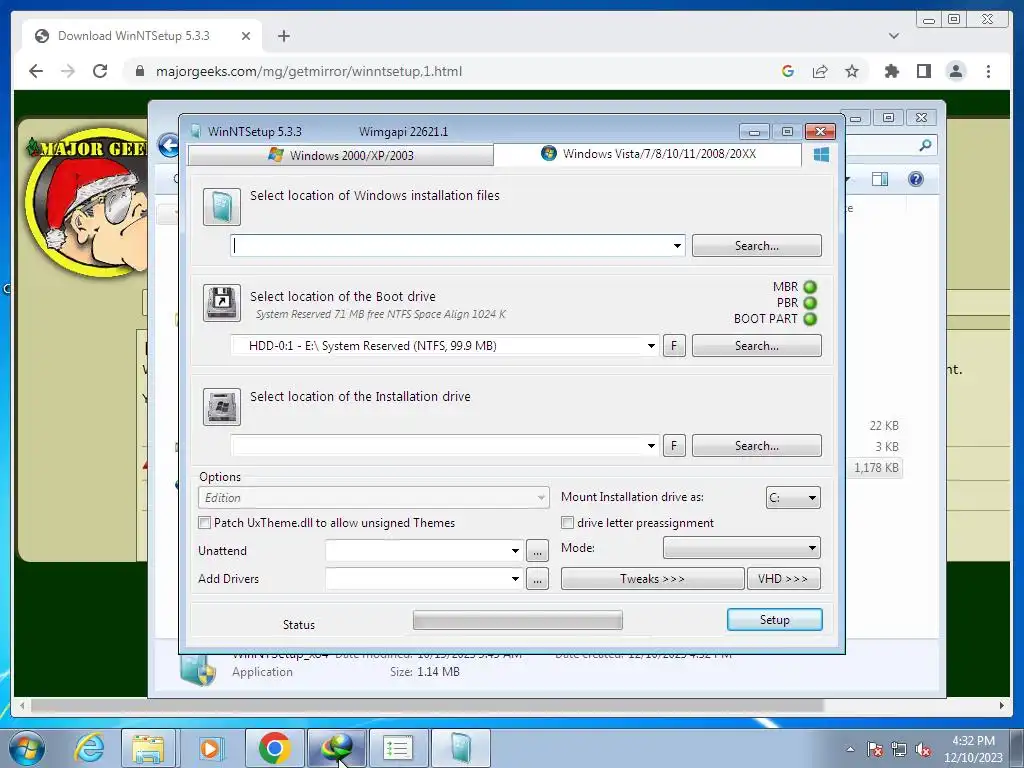
Task: Open Tweaks >>> panel
Action: coord(652,579)
